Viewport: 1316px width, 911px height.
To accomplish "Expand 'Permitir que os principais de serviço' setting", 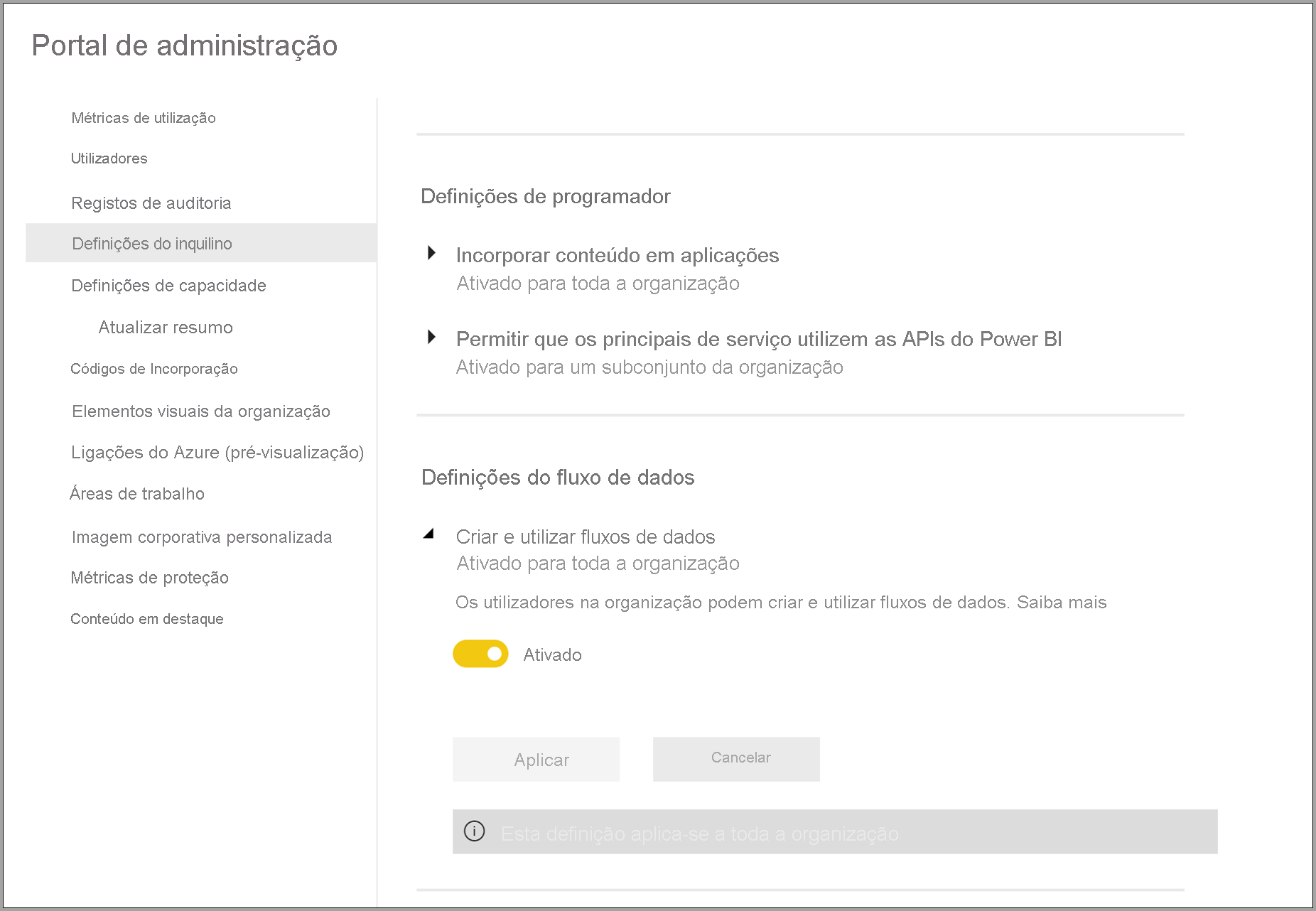I will 432,338.
